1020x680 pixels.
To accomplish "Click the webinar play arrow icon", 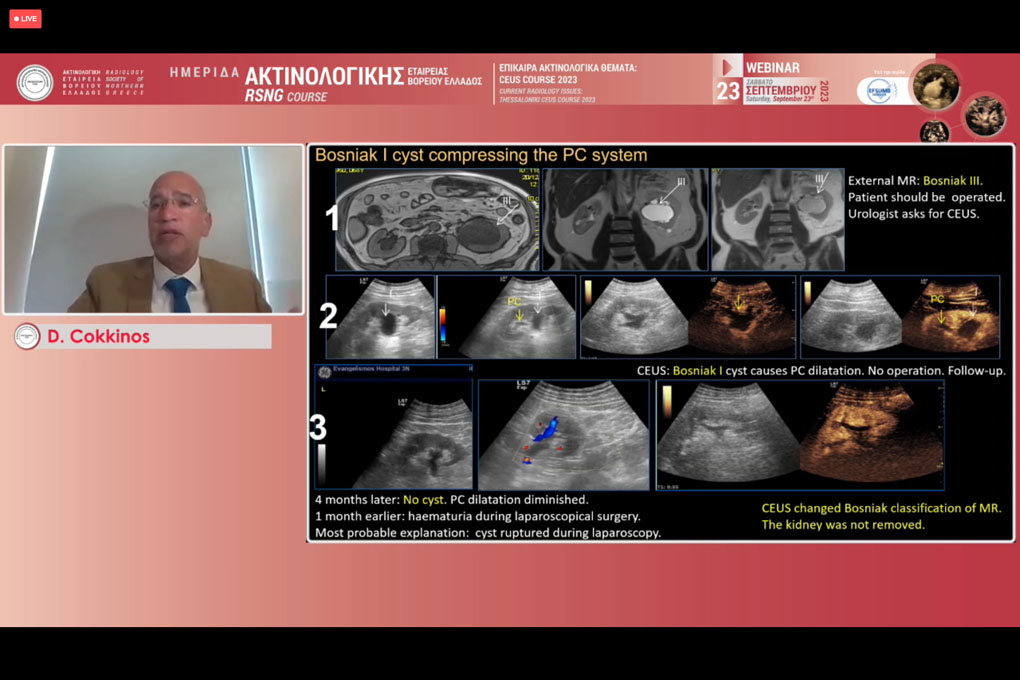I will (x=728, y=67).
